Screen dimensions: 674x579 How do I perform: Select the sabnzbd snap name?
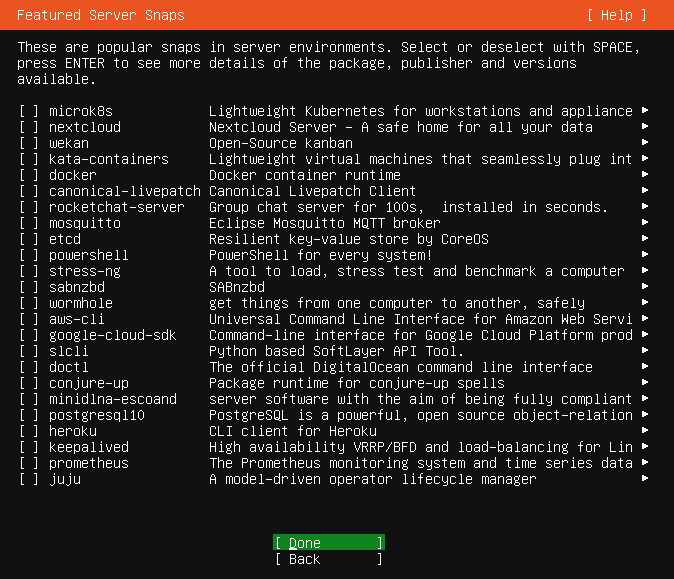pyautogui.click(x=77, y=287)
